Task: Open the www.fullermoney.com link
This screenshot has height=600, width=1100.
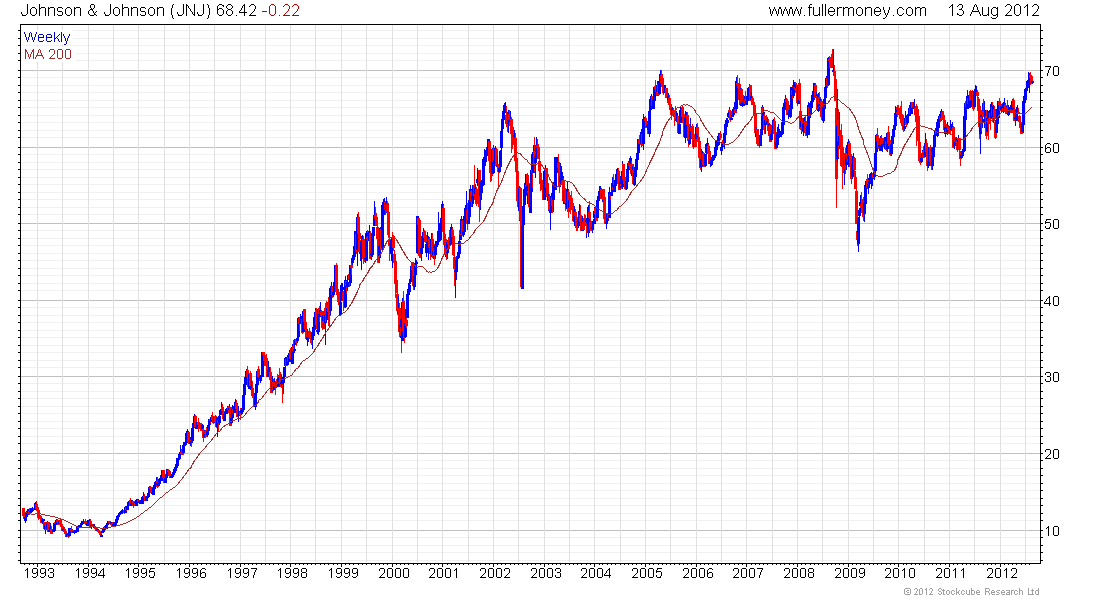Action: [x=847, y=11]
